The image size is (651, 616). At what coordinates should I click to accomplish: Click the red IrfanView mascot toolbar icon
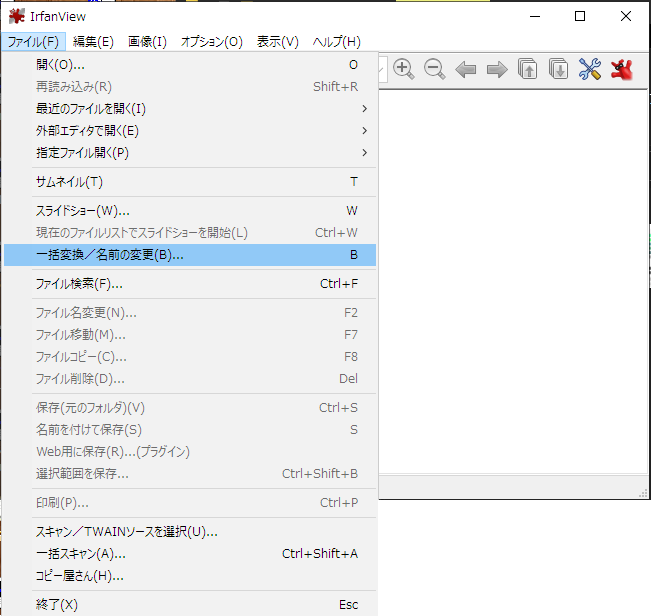[x=622, y=69]
